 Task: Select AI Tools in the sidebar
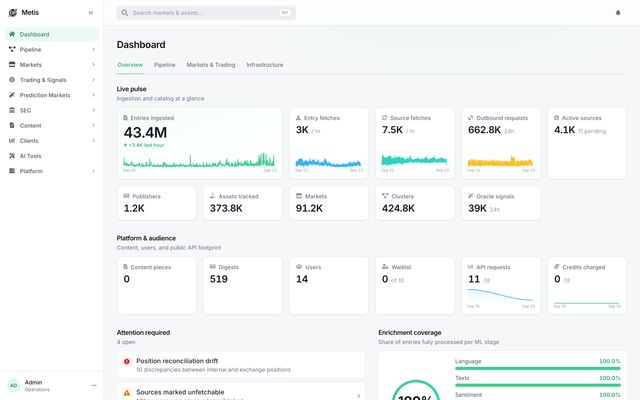(51, 156)
